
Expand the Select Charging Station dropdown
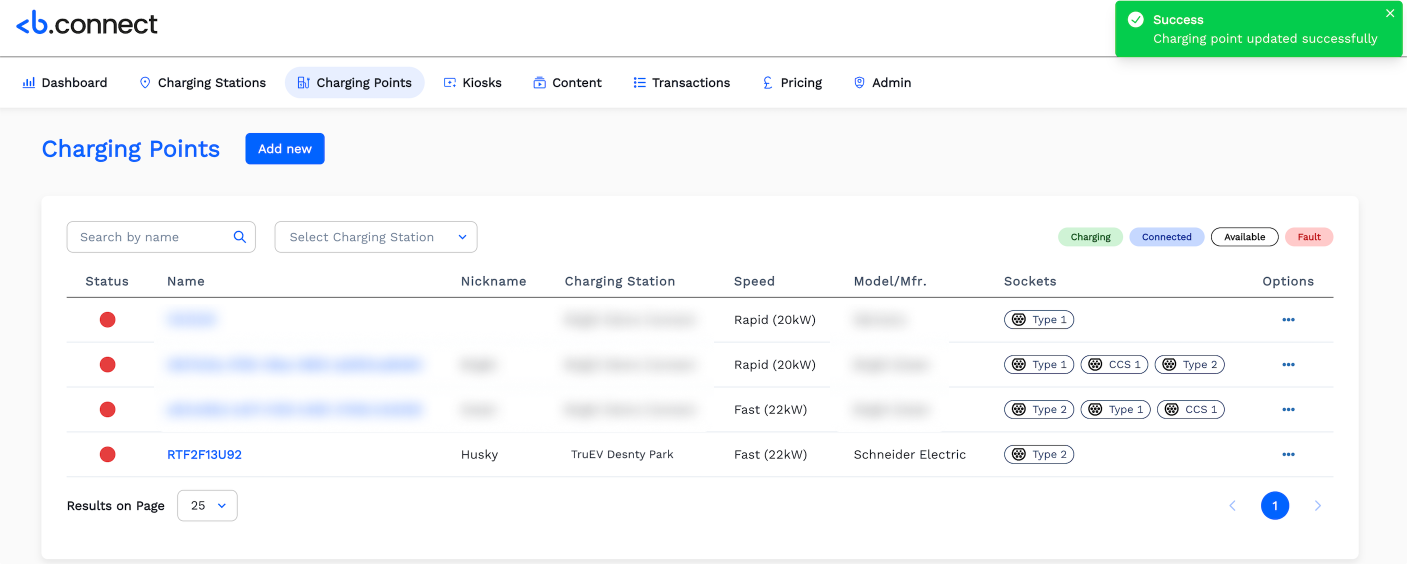(x=376, y=237)
